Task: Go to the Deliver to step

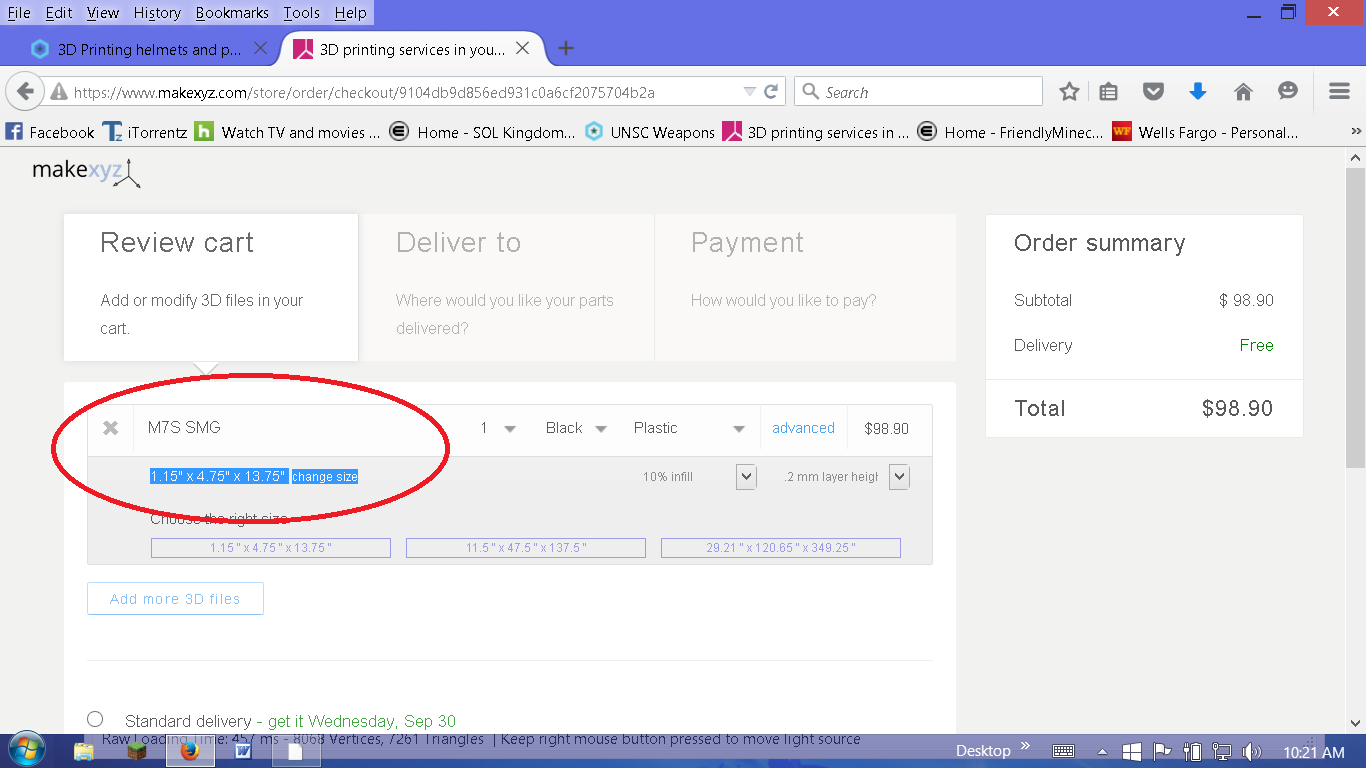Action: point(507,287)
